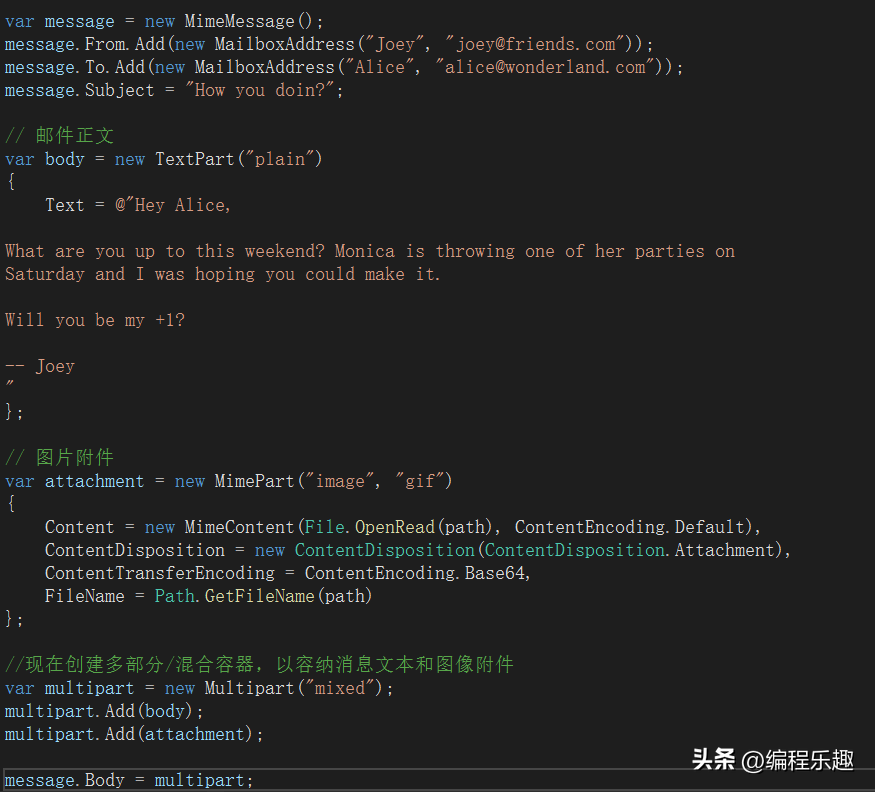Click File.OpenRead in Content assignment

[369, 527]
